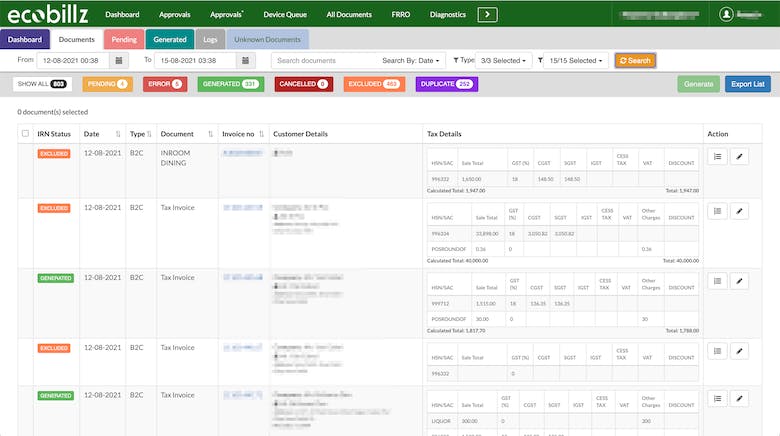Filter by CANCELLED status
The width and height of the screenshot is (780, 436).
click(303, 84)
